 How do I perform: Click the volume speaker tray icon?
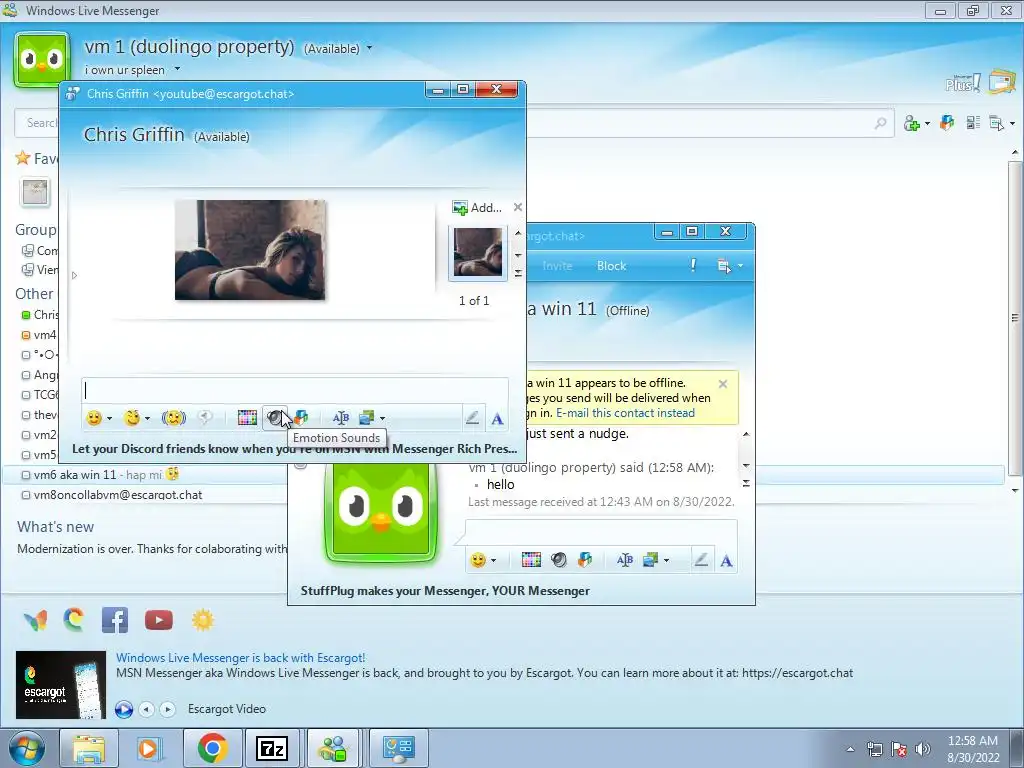[x=923, y=749]
